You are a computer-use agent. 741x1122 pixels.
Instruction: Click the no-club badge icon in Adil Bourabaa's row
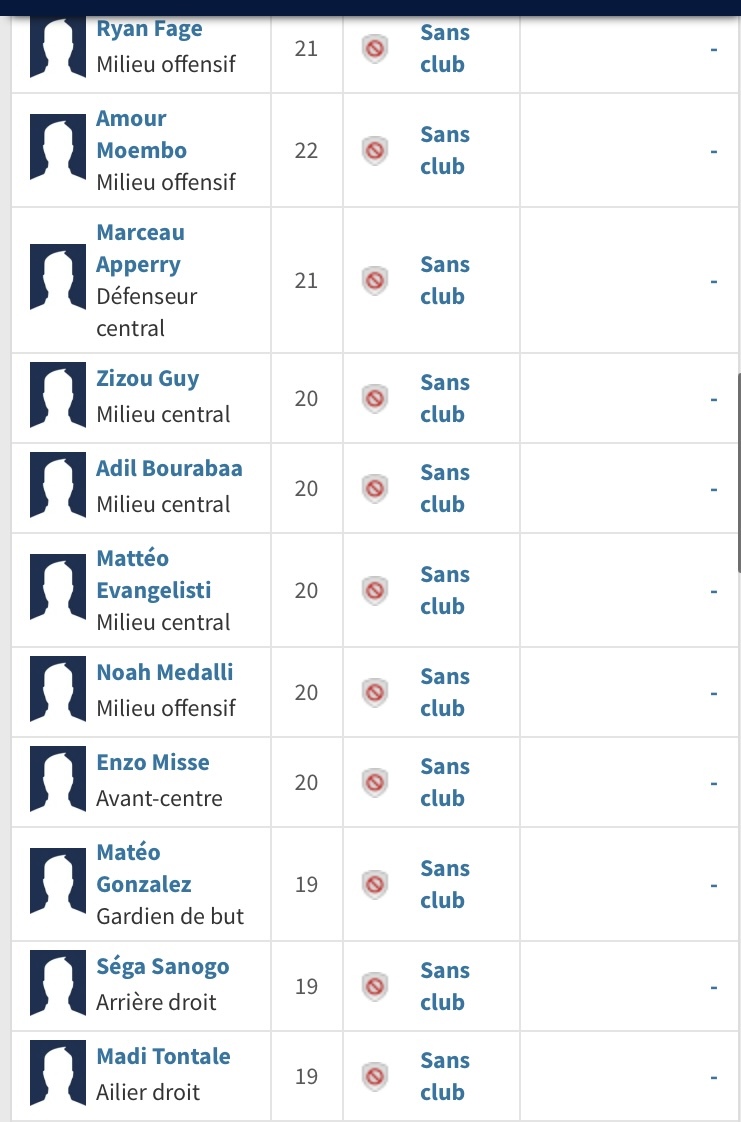tap(375, 489)
